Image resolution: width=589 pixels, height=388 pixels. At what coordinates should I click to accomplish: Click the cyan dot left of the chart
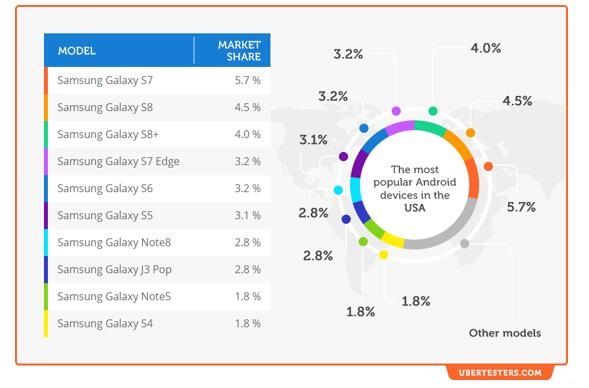(338, 190)
